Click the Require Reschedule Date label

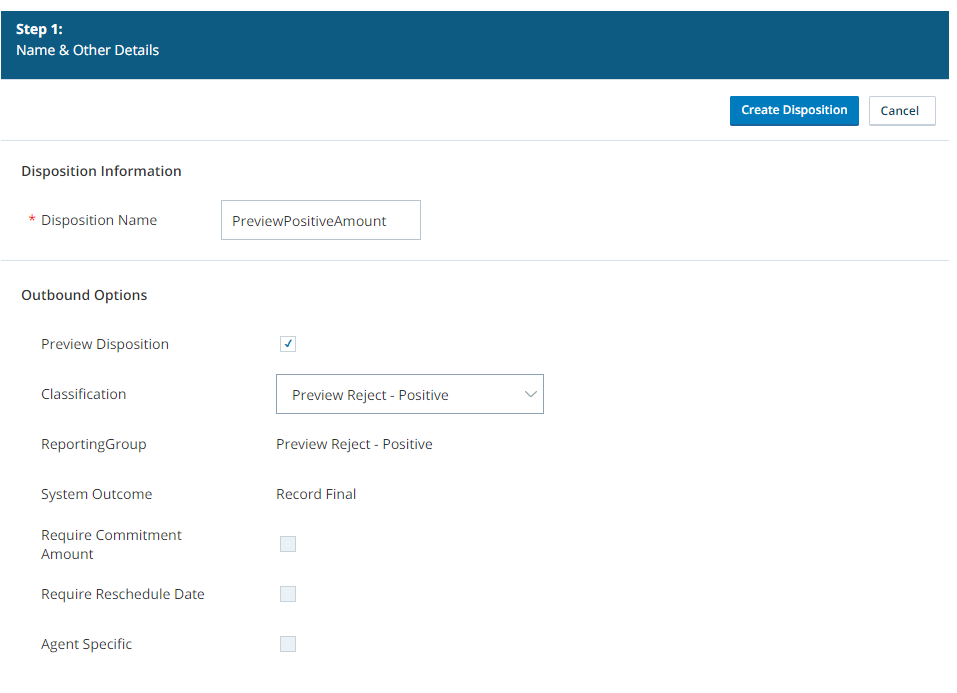coord(123,594)
